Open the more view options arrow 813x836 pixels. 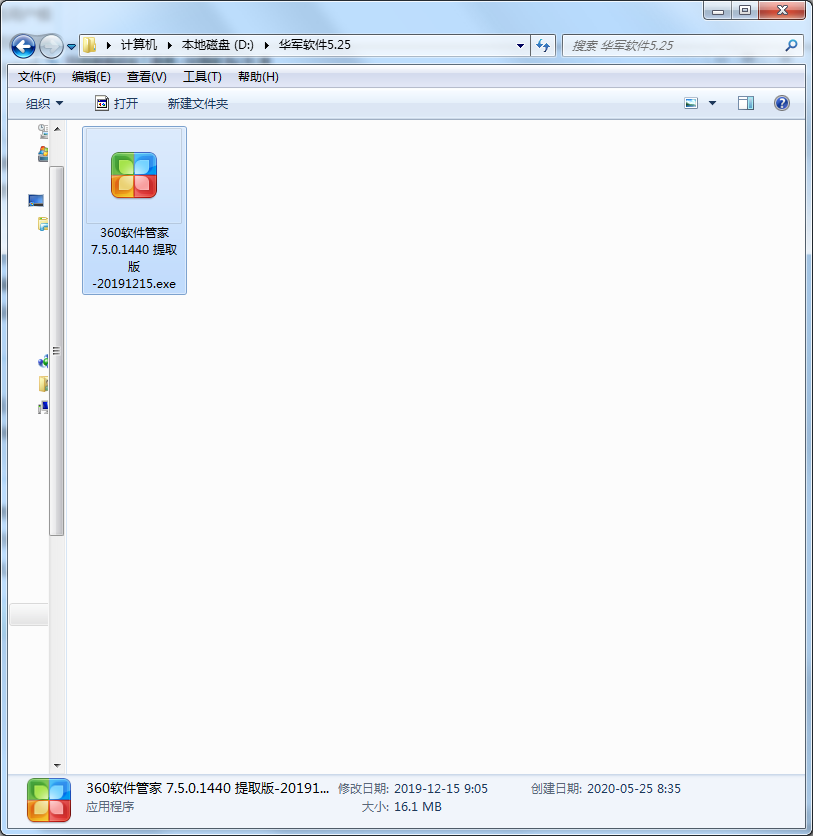point(712,103)
